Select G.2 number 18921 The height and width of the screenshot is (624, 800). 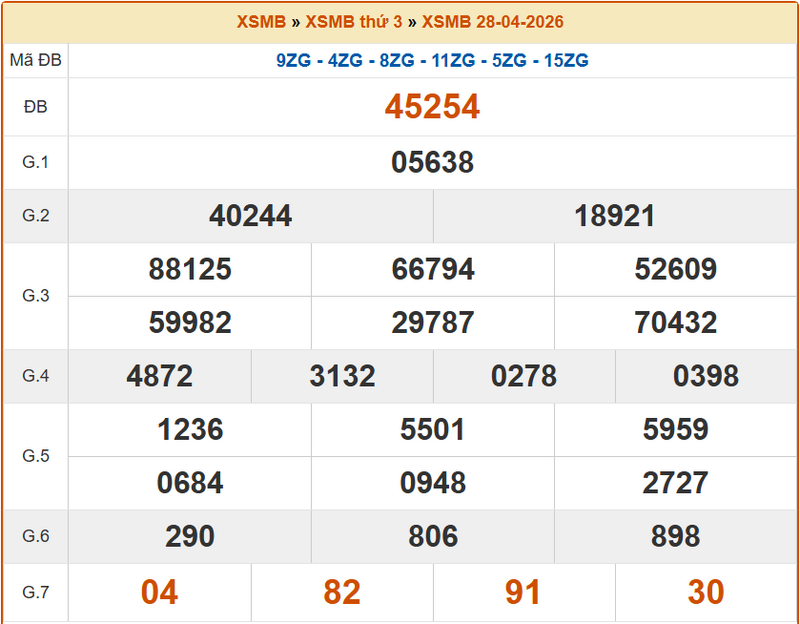(615, 216)
